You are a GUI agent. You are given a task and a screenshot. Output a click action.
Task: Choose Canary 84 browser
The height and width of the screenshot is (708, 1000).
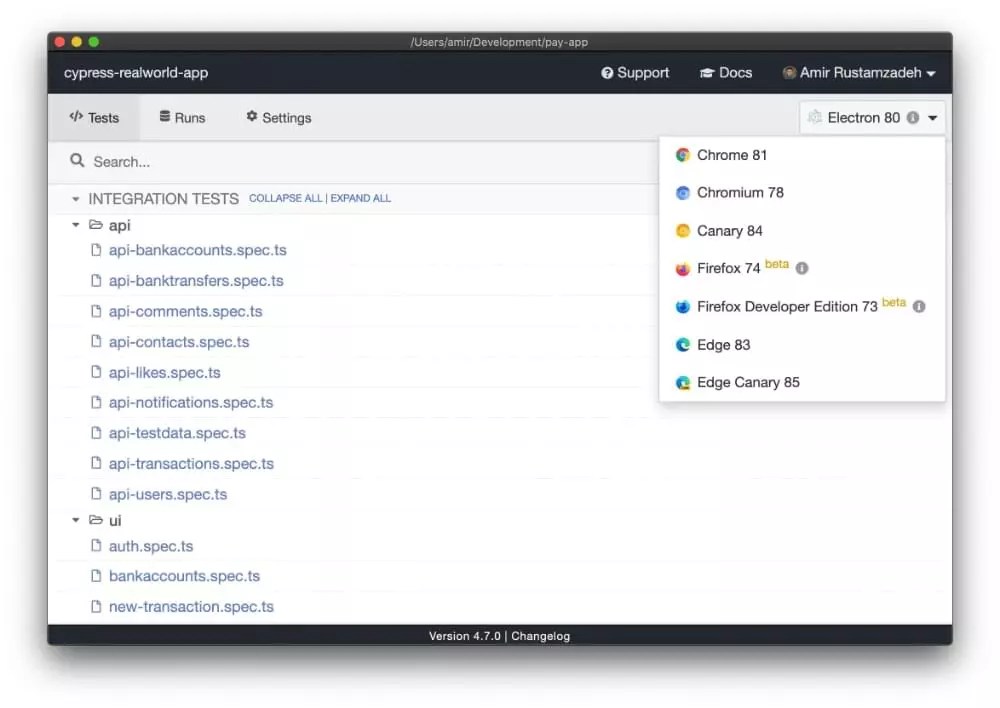tap(683, 231)
